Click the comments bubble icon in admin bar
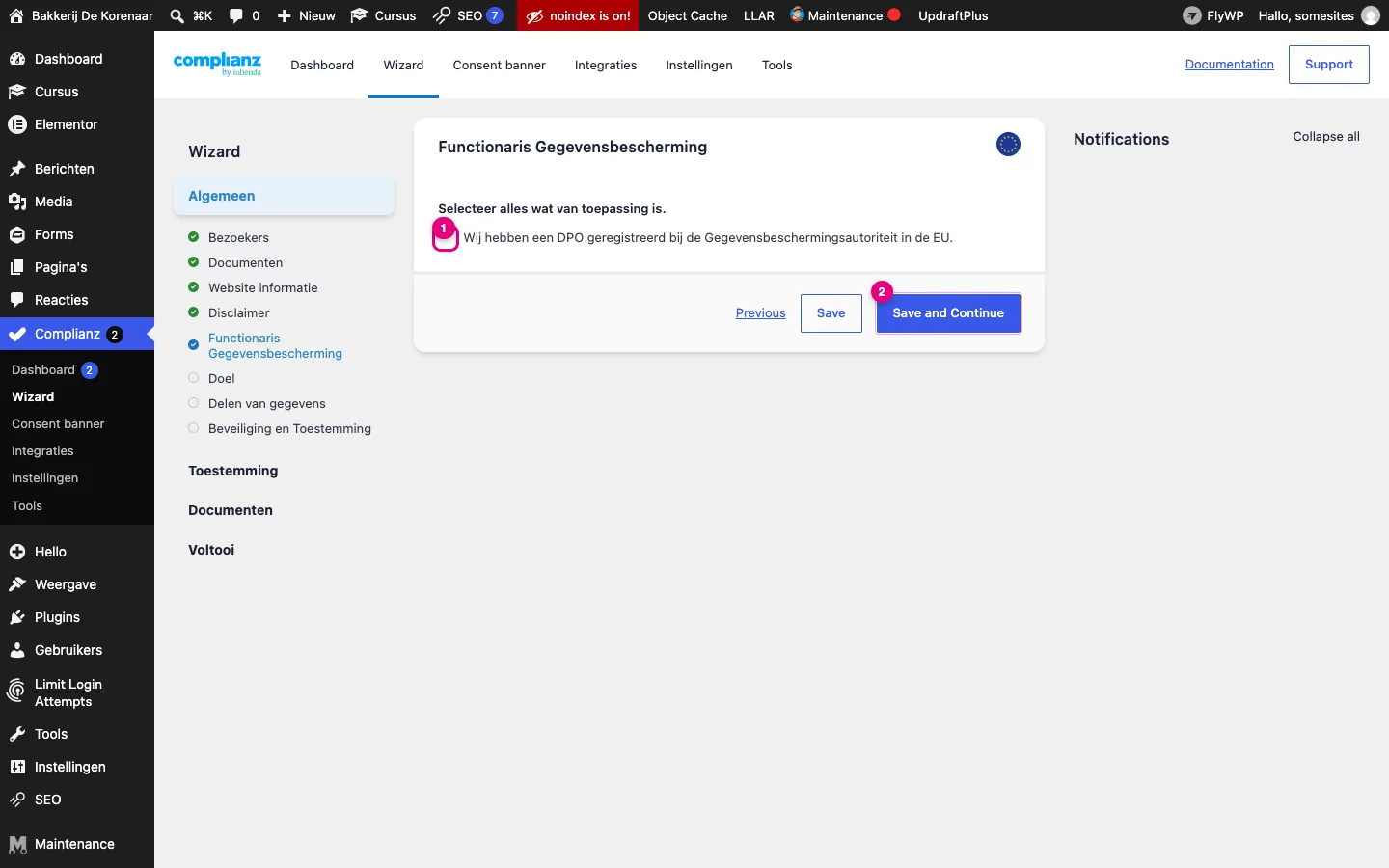 236,15
